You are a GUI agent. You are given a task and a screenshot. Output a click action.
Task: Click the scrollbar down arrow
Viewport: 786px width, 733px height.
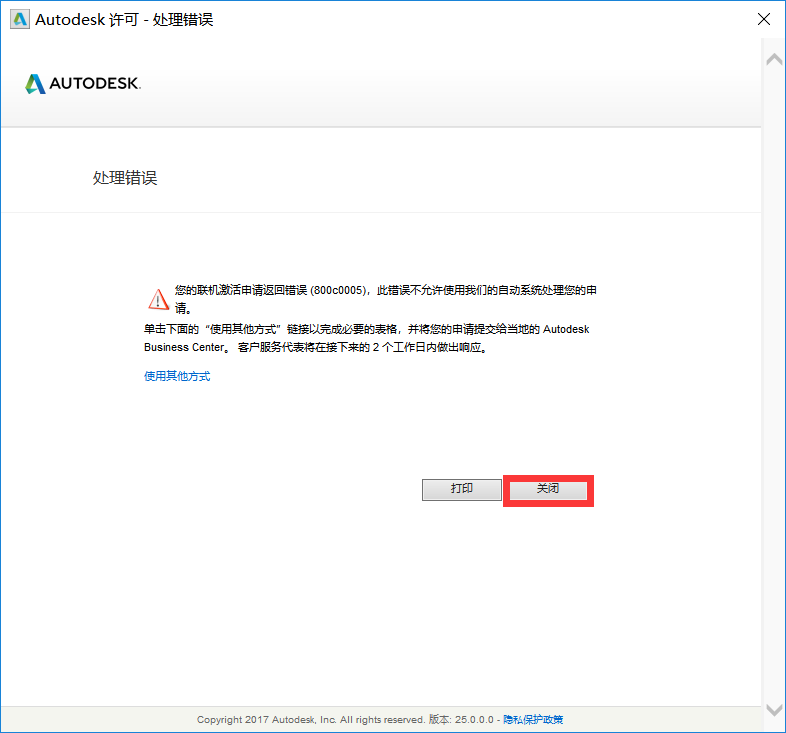pos(774,710)
